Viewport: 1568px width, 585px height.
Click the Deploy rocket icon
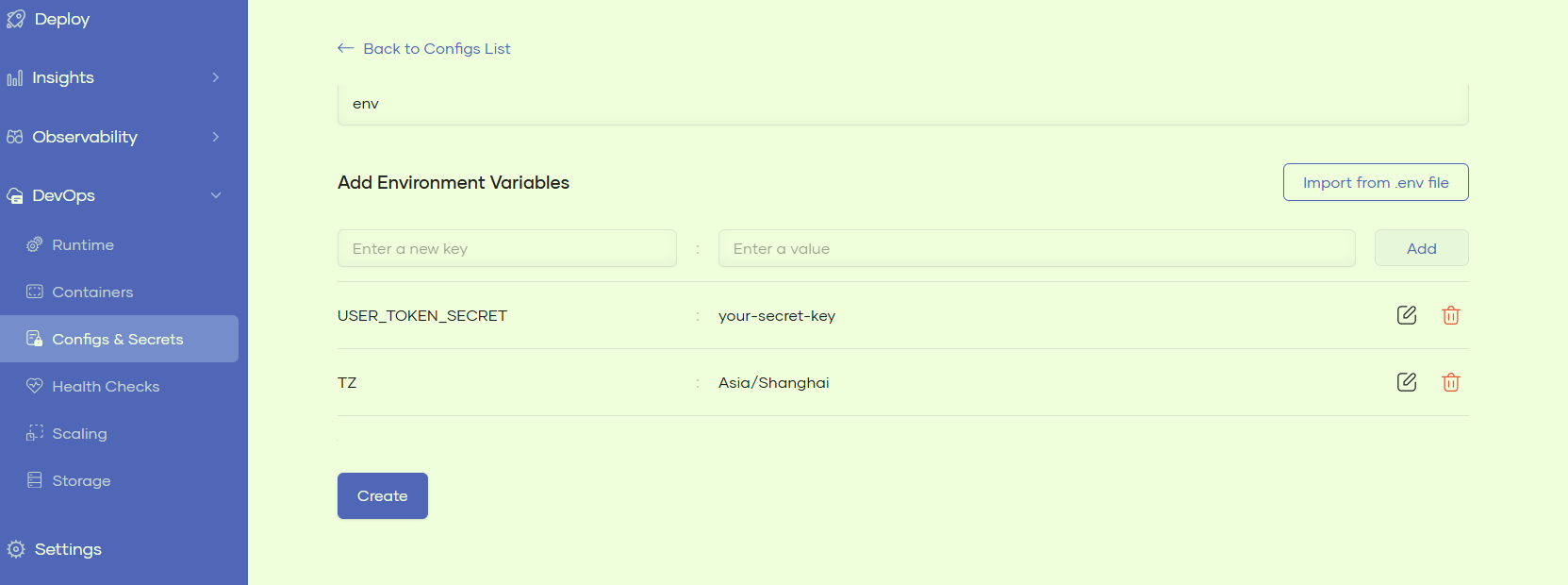16,20
